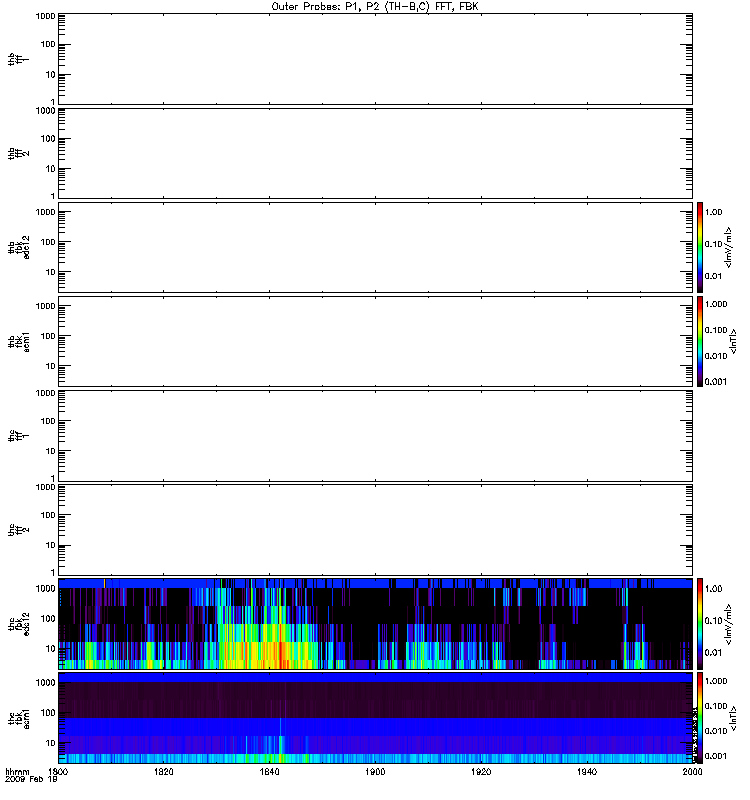Click the "thb fbk edc12" panel axis label
Viewport: 750px width, 800px height.
pyautogui.click(x=19, y=247)
